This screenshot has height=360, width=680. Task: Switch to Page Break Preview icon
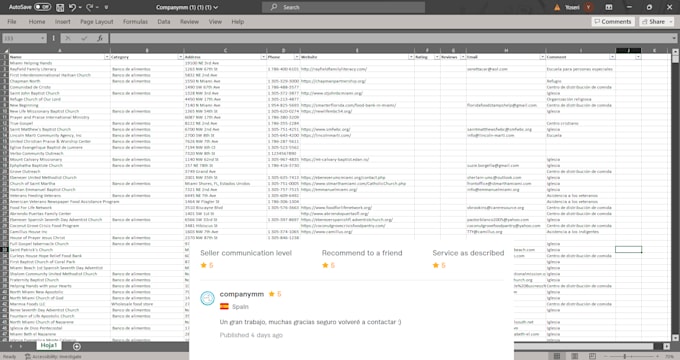[x=592, y=356]
